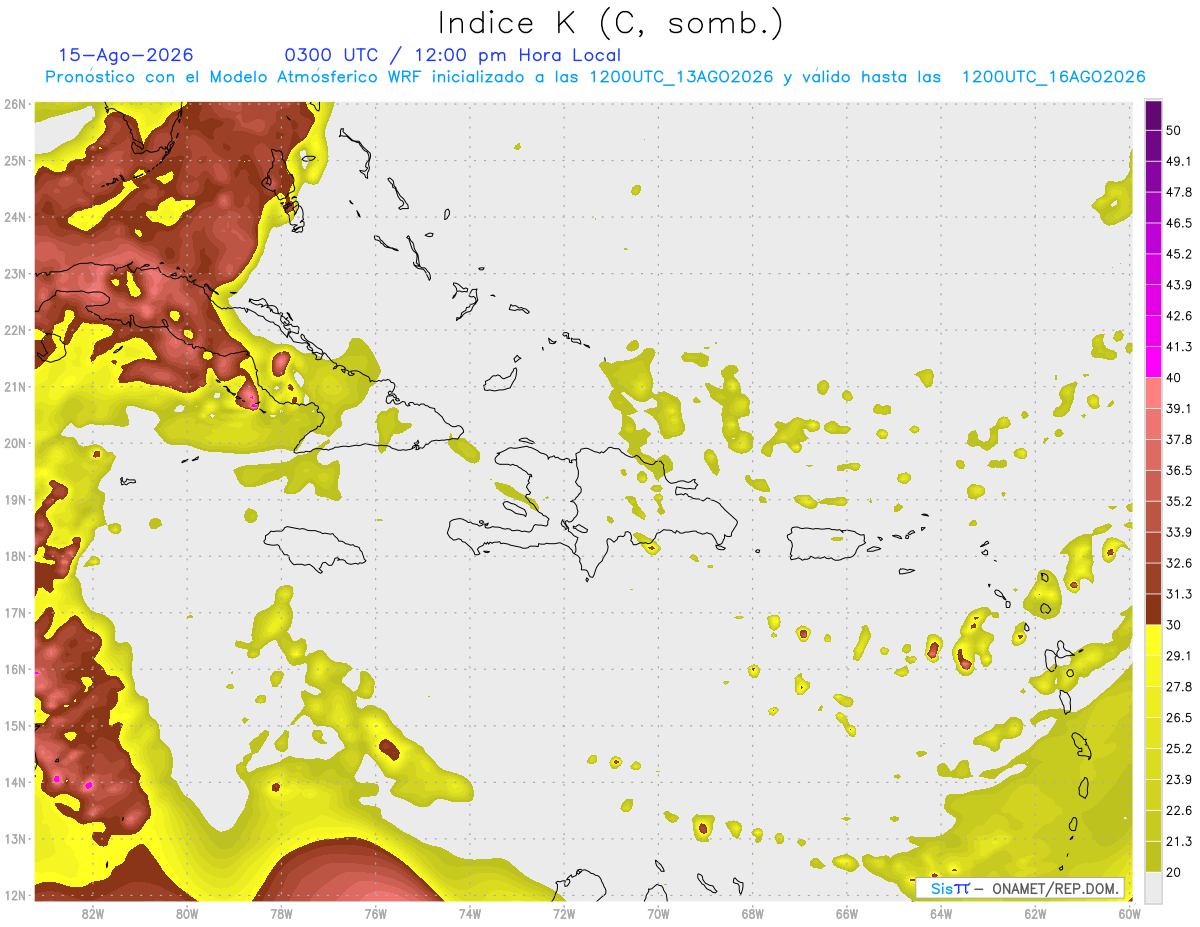The width and height of the screenshot is (1200, 927).
Task: Click the color bar value "32.6"
Action: 1179,563
